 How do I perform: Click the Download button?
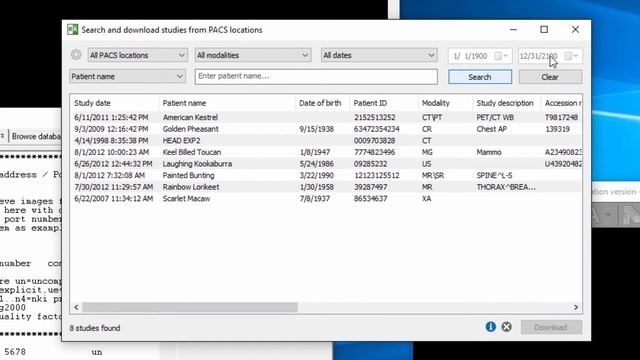tap(551, 327)
